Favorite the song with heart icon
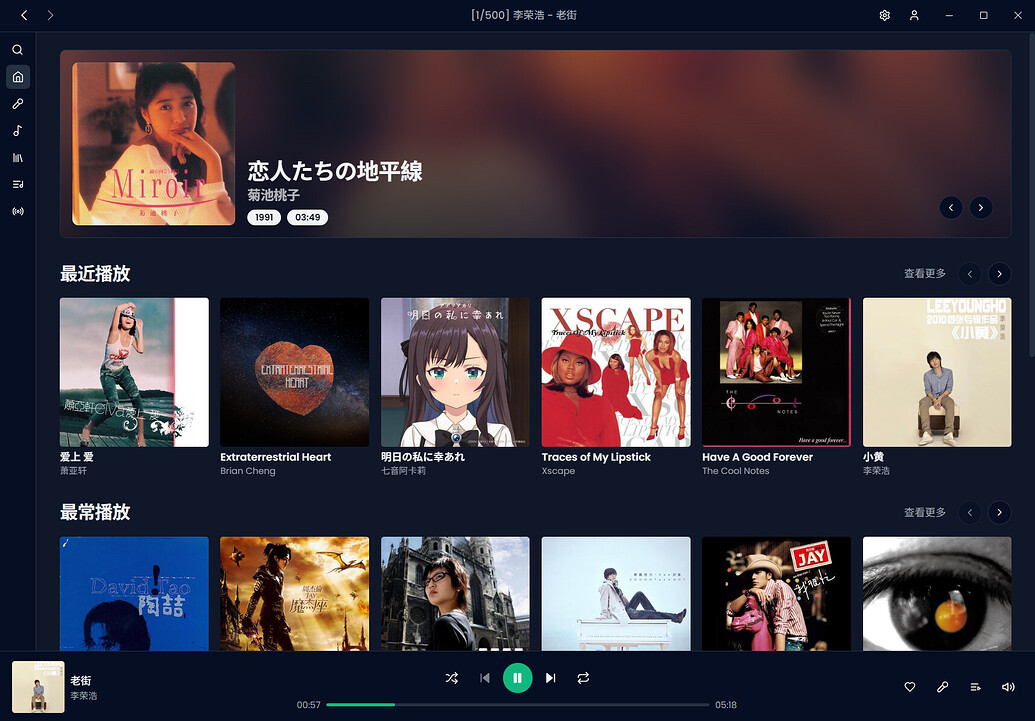The image size is (1035, 721). click(910, 687)
